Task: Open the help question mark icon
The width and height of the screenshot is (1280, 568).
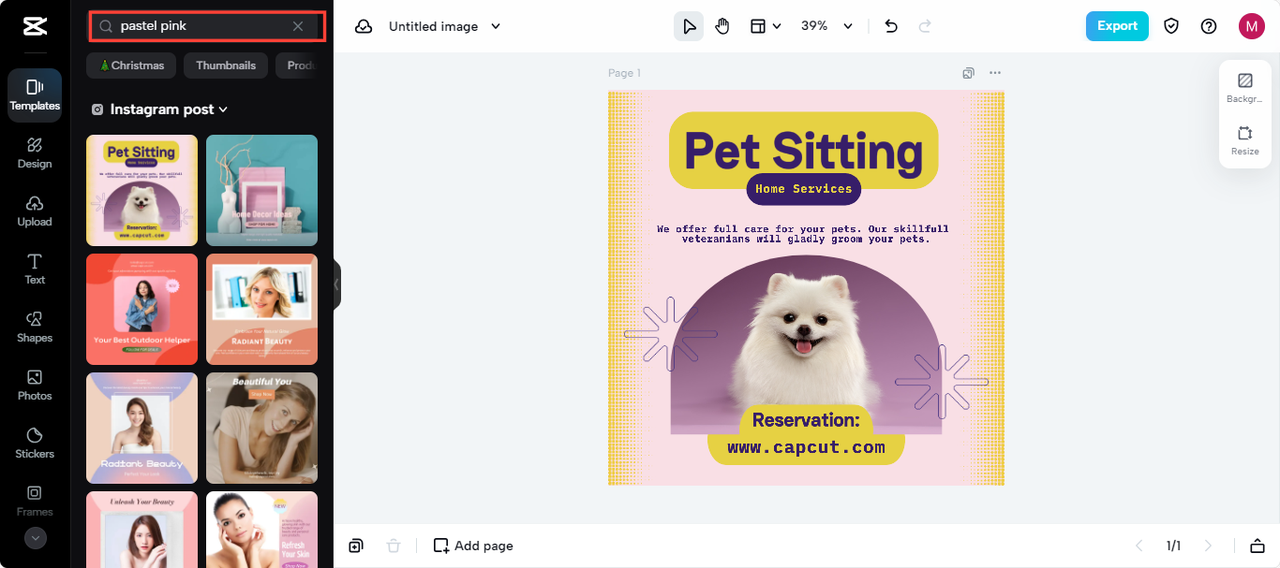Action: pos(1209,27)
